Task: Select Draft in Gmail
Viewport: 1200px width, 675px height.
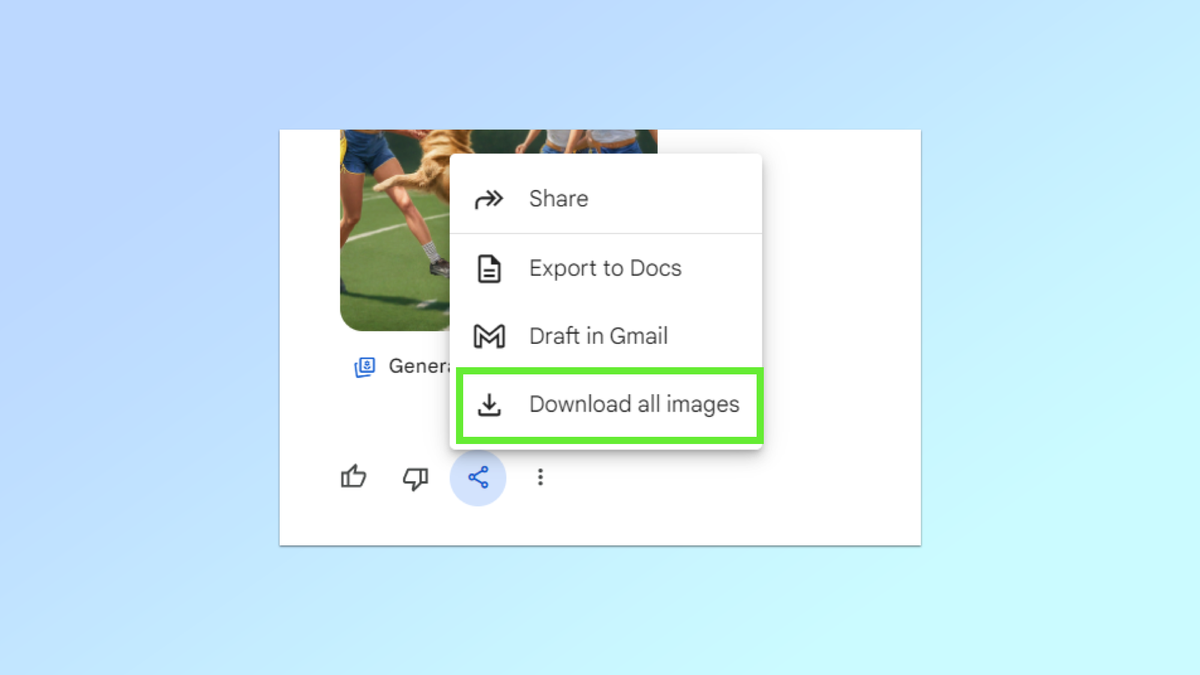Action: coord(598,336)
